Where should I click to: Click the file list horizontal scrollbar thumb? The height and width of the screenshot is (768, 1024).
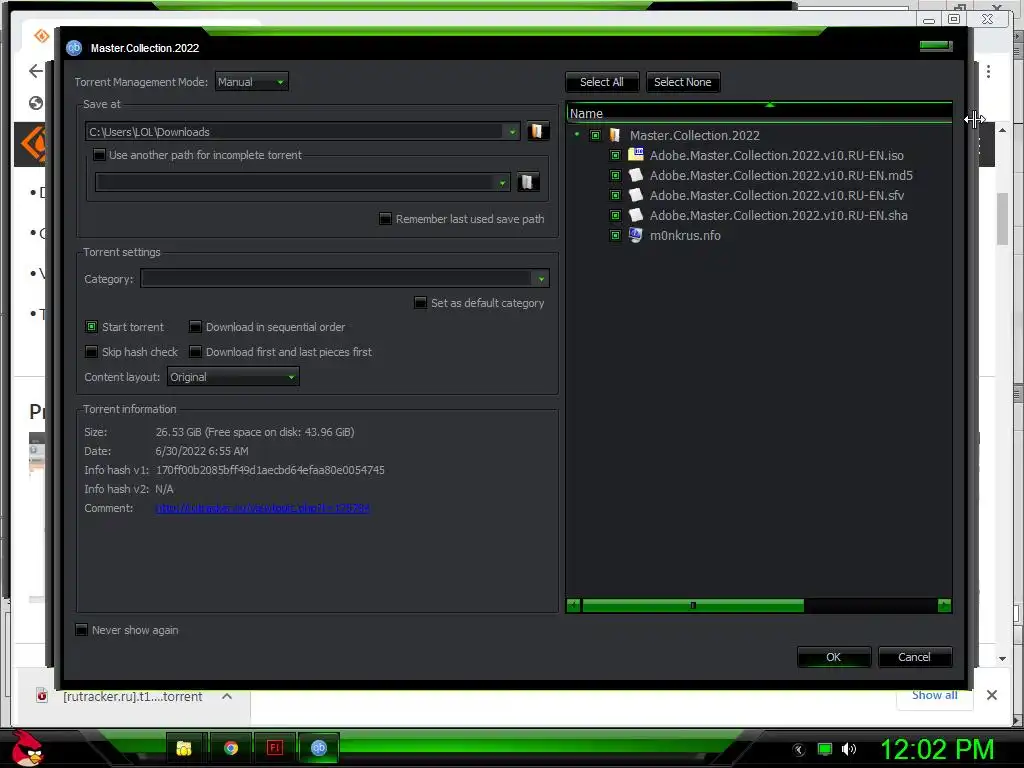click(x=693, y=605)
